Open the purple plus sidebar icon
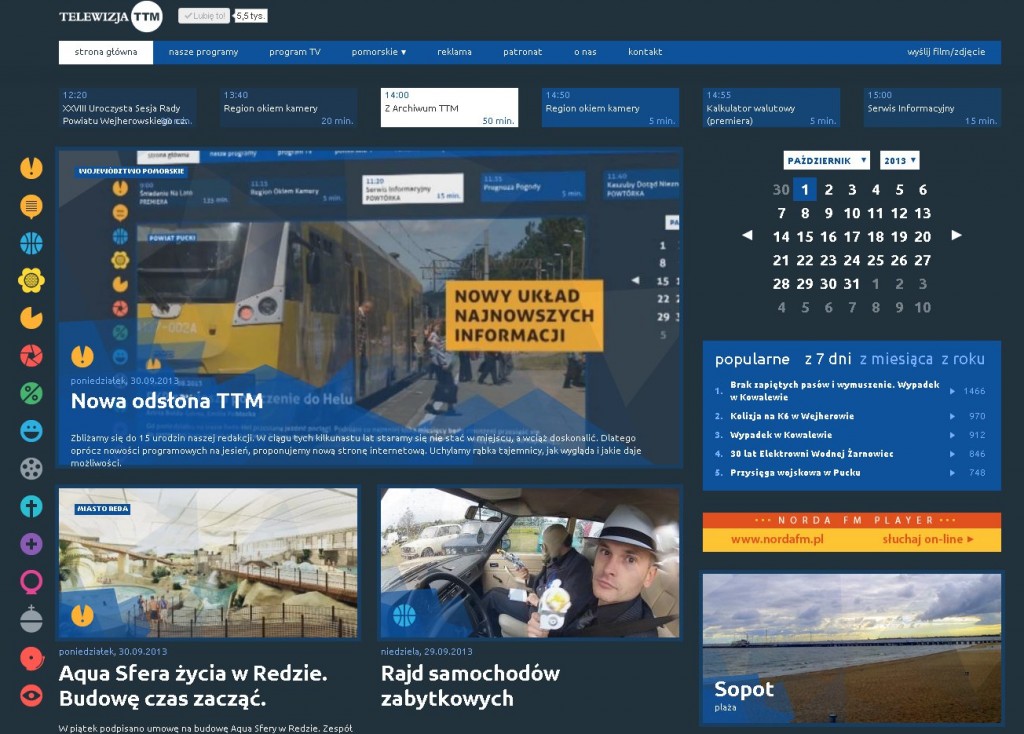Image resolution: width=1024 pixels, height=734 pixels. click(31, 544)
